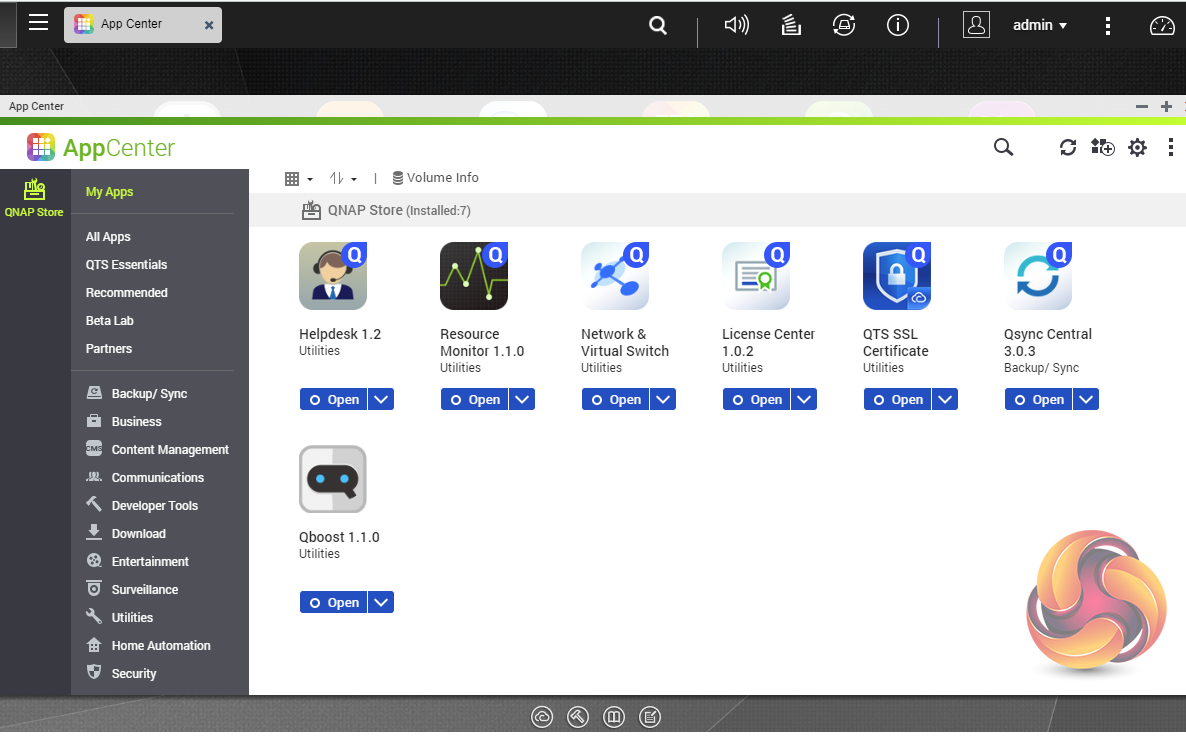This screenshot has height=738, width=1186.
Task: Expand License Center Open dropdown arrow
Action: click(x=804, y=399)
